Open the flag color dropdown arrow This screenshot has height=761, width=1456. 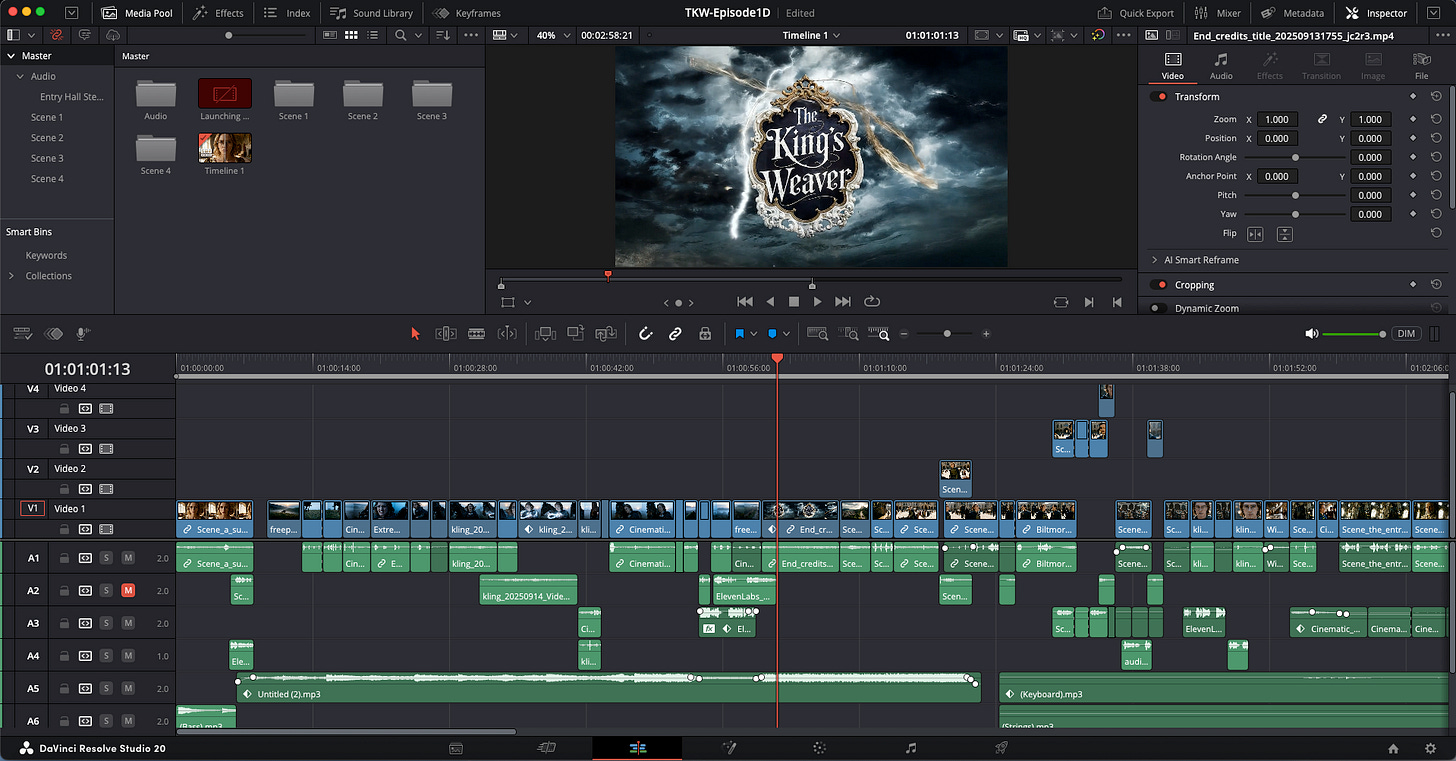coord(754,334)
